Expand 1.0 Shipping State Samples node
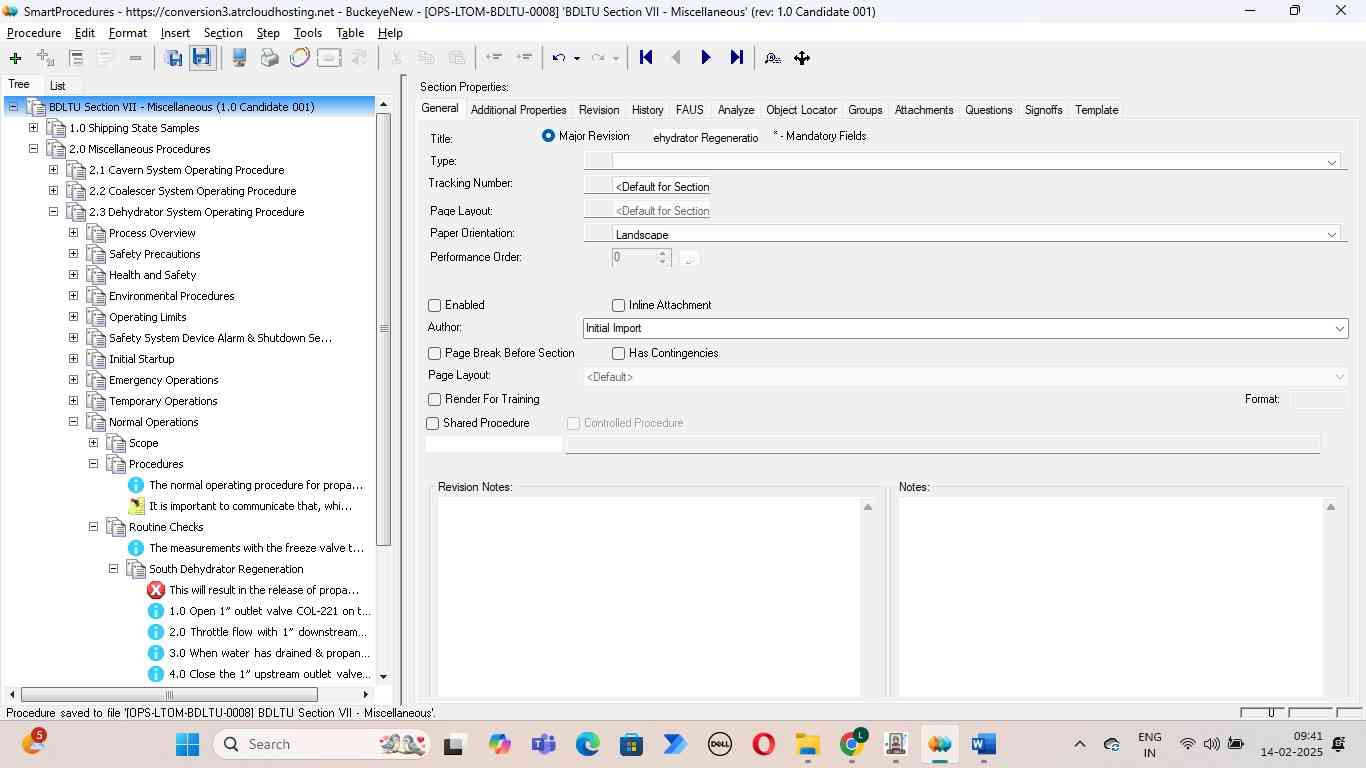Viewport: 1366px width, 768px height. coord(33,128)
